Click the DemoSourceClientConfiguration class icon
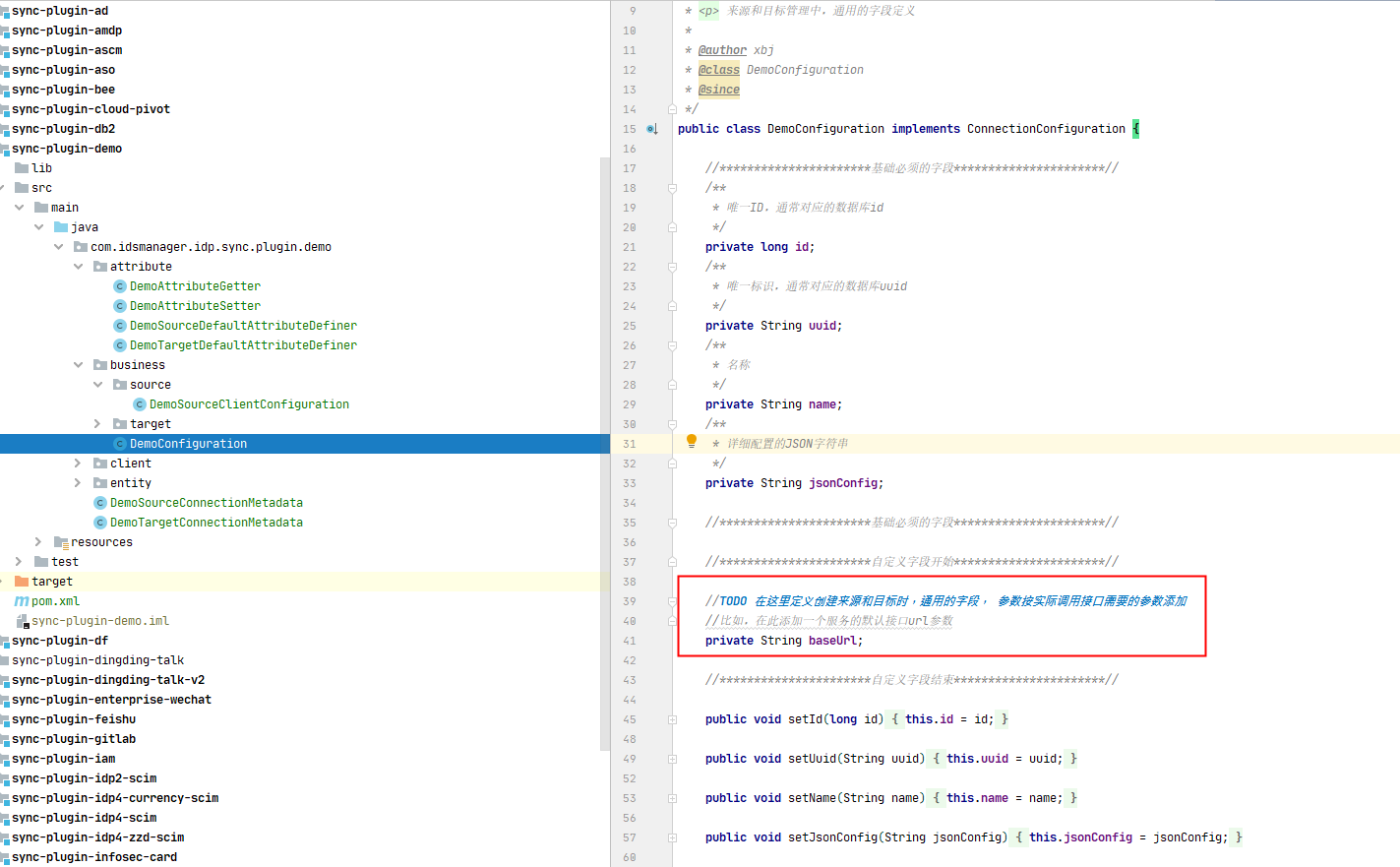 coord(140,404)
